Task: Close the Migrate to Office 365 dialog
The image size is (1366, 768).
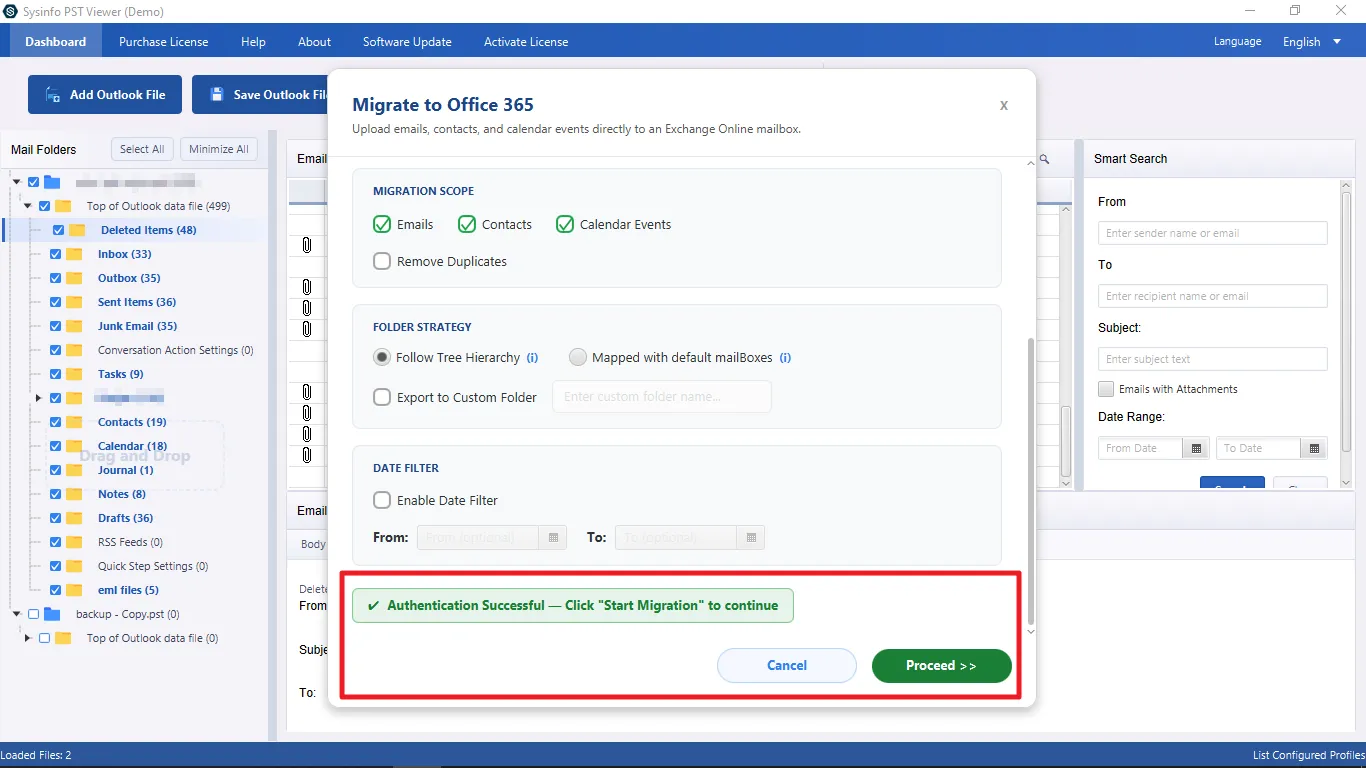Action: click(x=1004, y=105)
